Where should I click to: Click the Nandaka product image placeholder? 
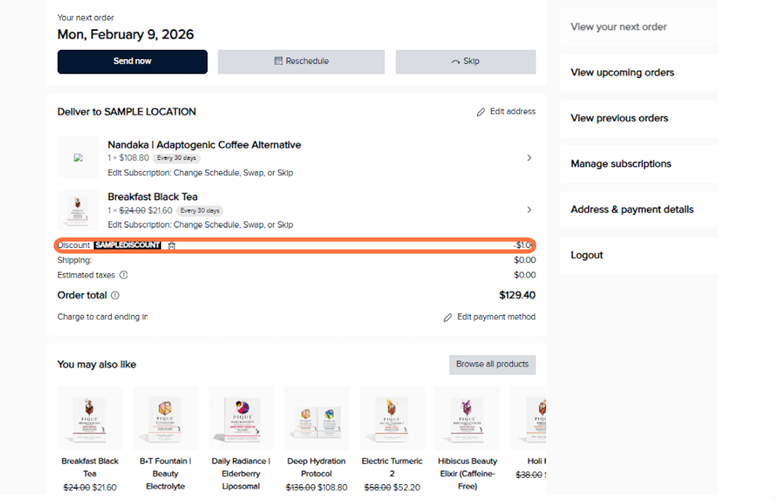click(x=77, y=157)
